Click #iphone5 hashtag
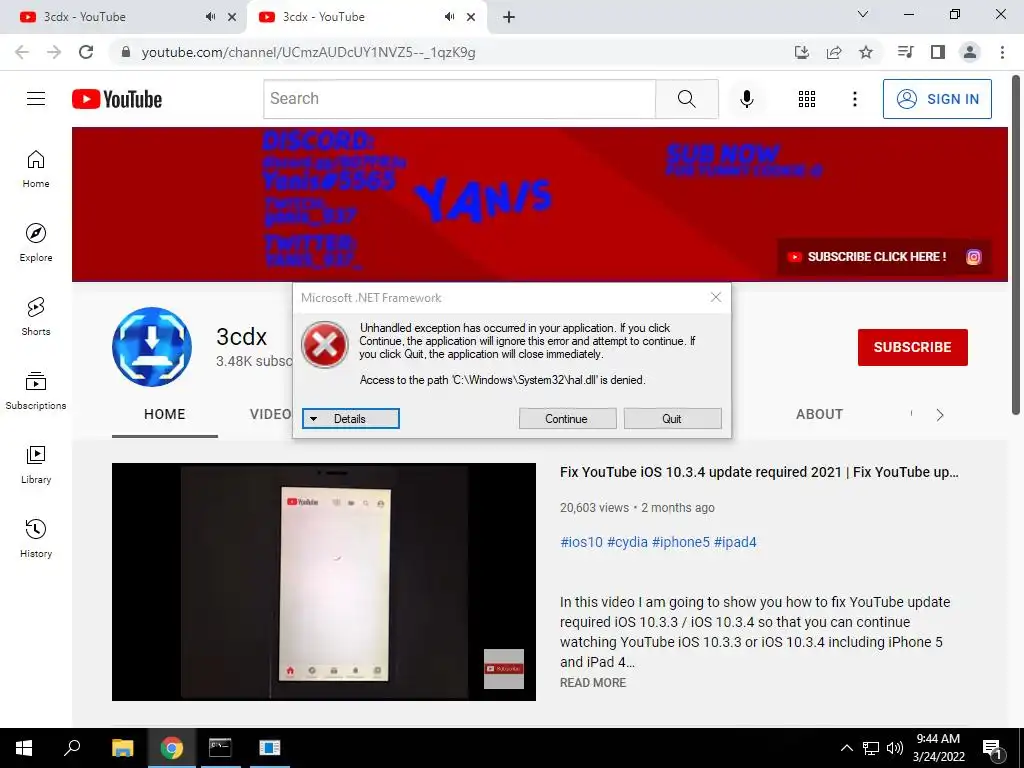Screen dimensions: 1024x768 [x=680, y=542]
